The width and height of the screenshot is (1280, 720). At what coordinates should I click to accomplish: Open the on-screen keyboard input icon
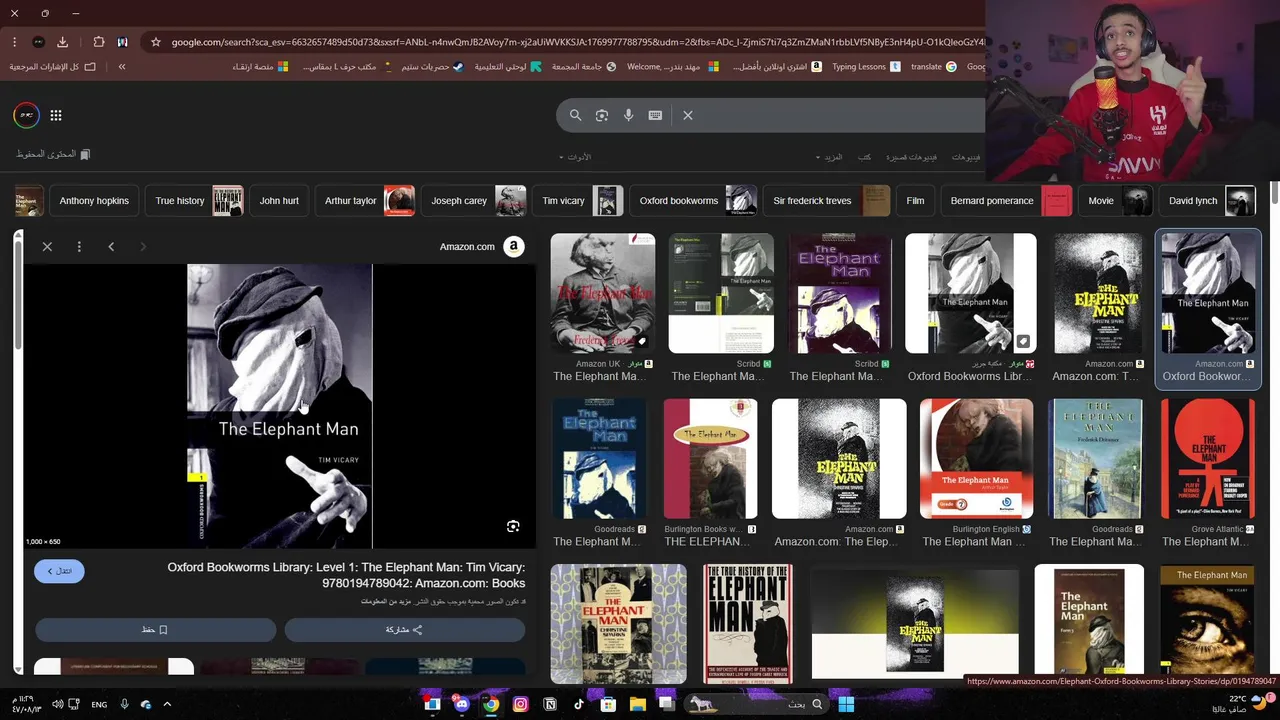point(655,115)
